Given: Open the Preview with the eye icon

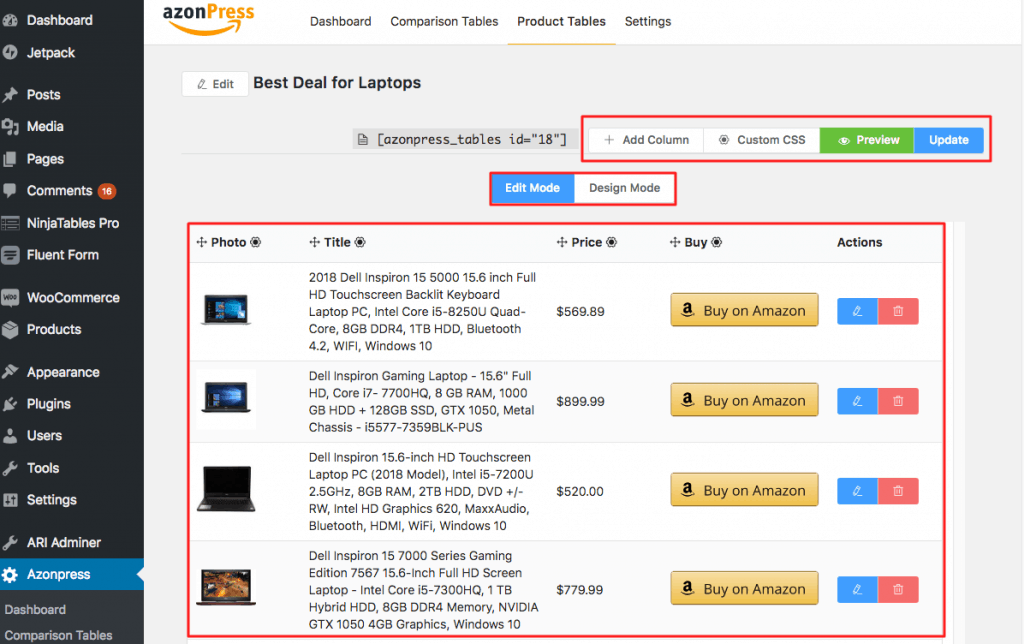Looking at the screenshot, I should (867, 140).
